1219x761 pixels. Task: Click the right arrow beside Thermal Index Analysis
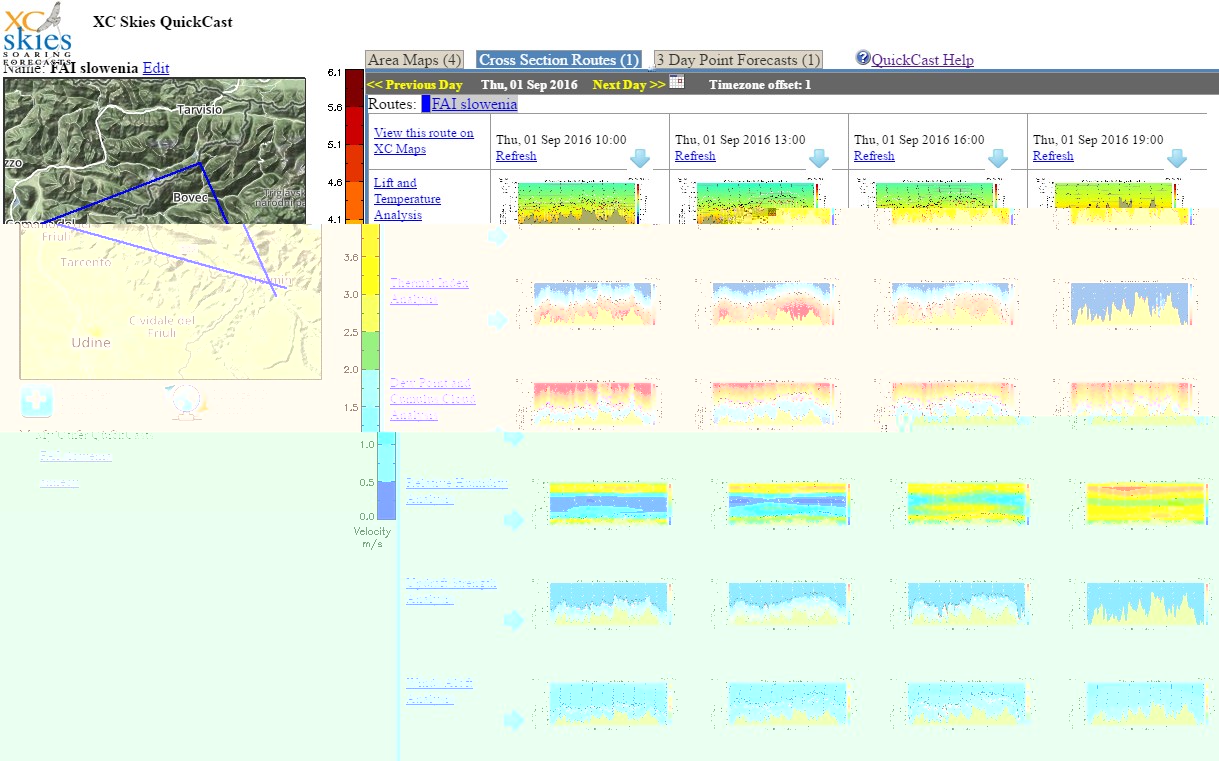click(498, 320)
